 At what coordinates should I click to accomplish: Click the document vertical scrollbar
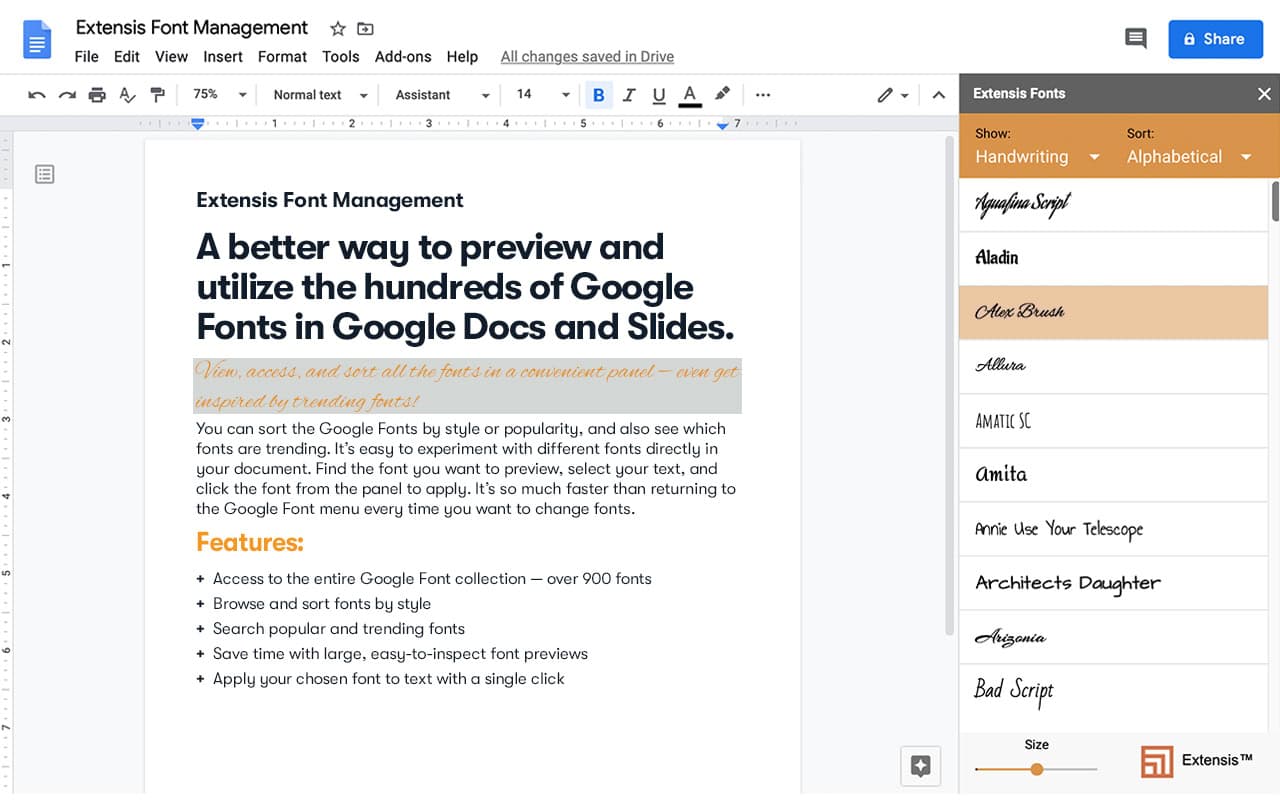point(949,385)
